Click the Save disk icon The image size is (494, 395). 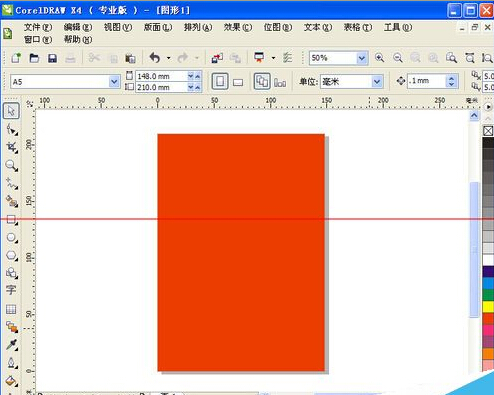(x=52, y=58)
